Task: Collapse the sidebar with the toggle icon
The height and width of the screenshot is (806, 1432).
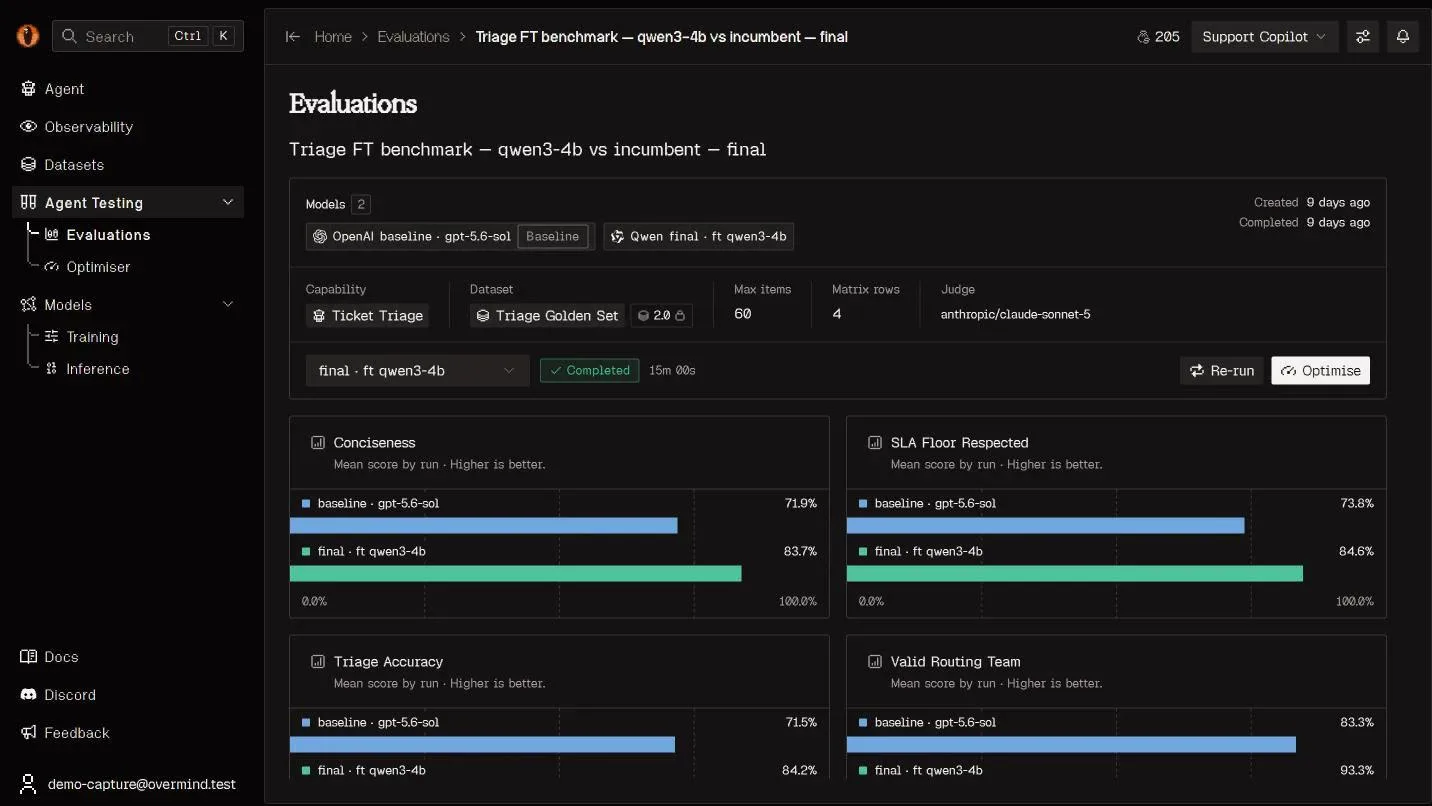Action: [293, 37]
